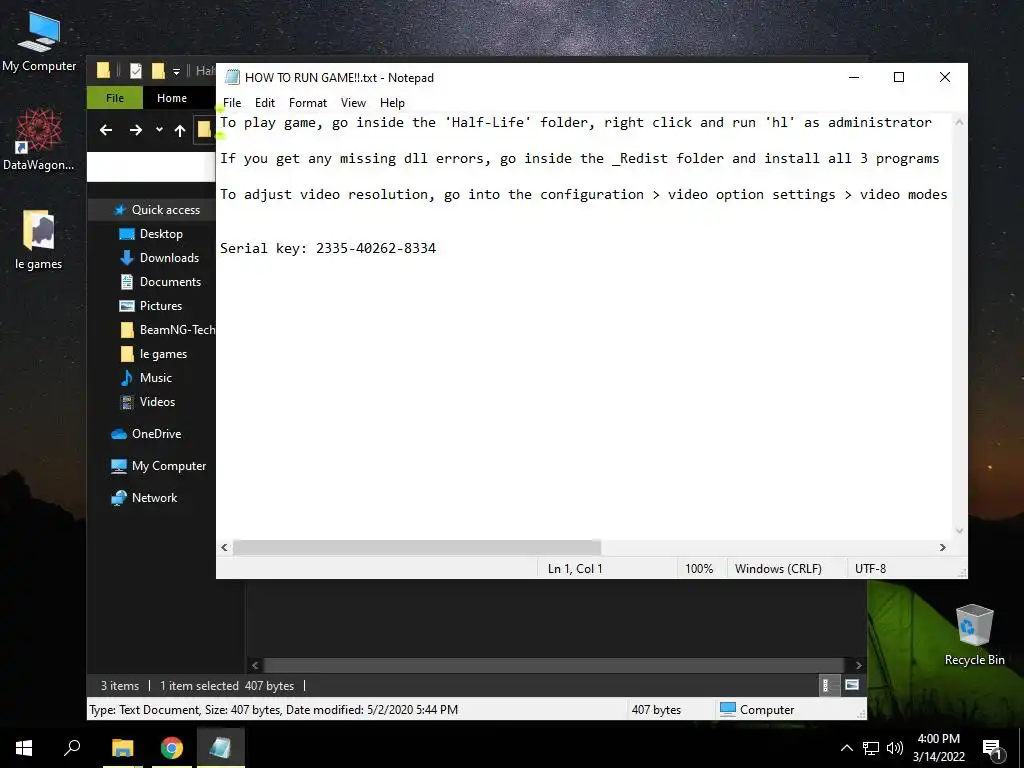This screenshot has width=1024, height=768.
Task: Click the New folder quick access icon in Explorer
Action: [158, 71]
